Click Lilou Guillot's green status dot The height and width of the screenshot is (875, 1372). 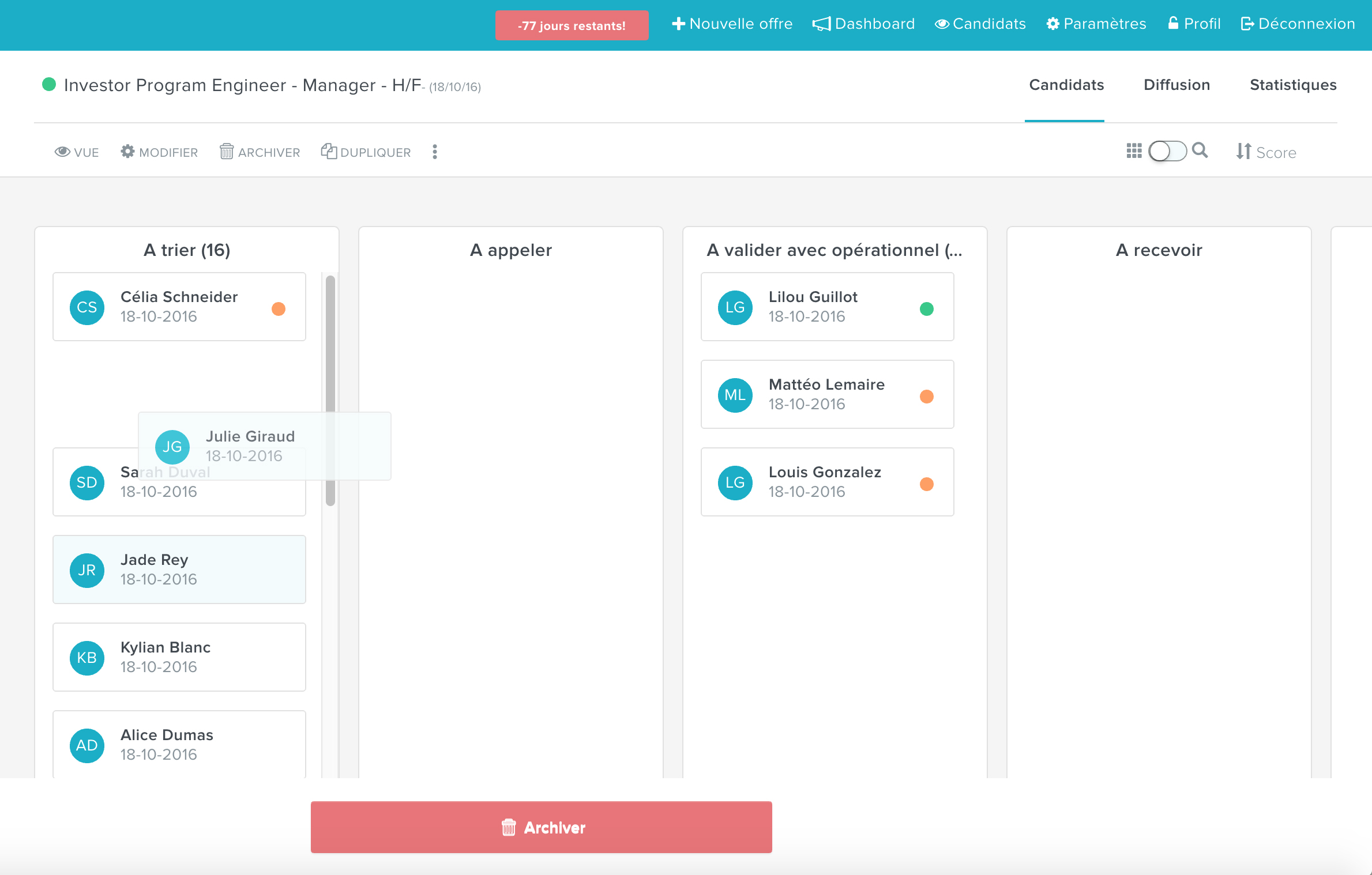point(927,309)
